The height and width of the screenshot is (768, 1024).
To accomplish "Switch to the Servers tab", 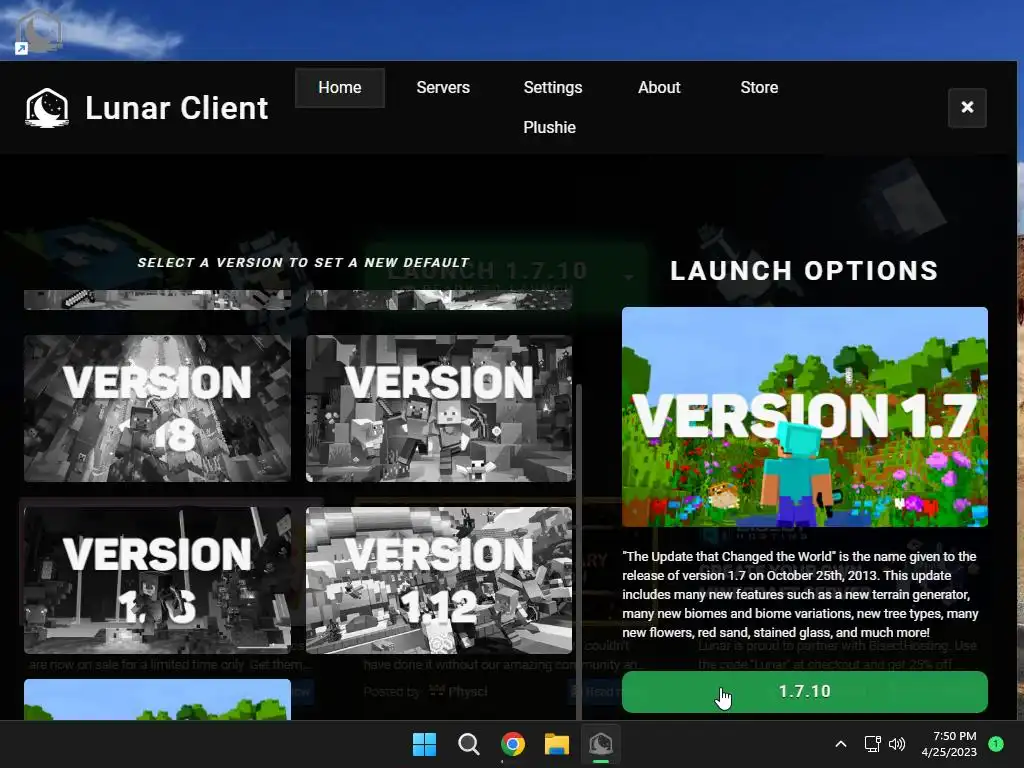I will tap(443, 88).
